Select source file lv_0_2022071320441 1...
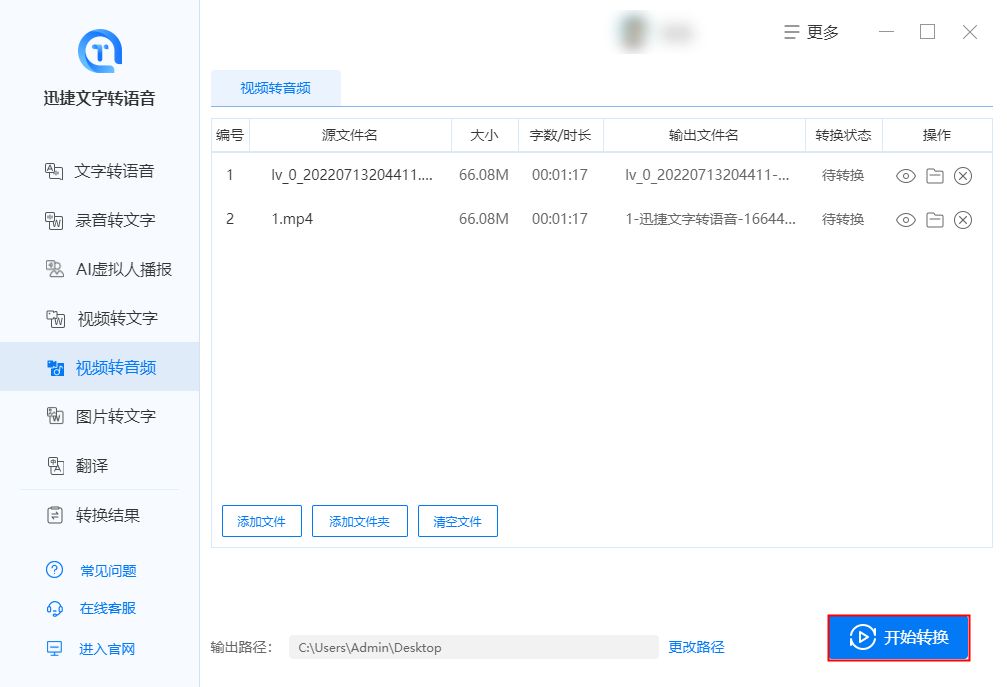The height and width of the screenshot is (687, 1007). coord(352,175)
